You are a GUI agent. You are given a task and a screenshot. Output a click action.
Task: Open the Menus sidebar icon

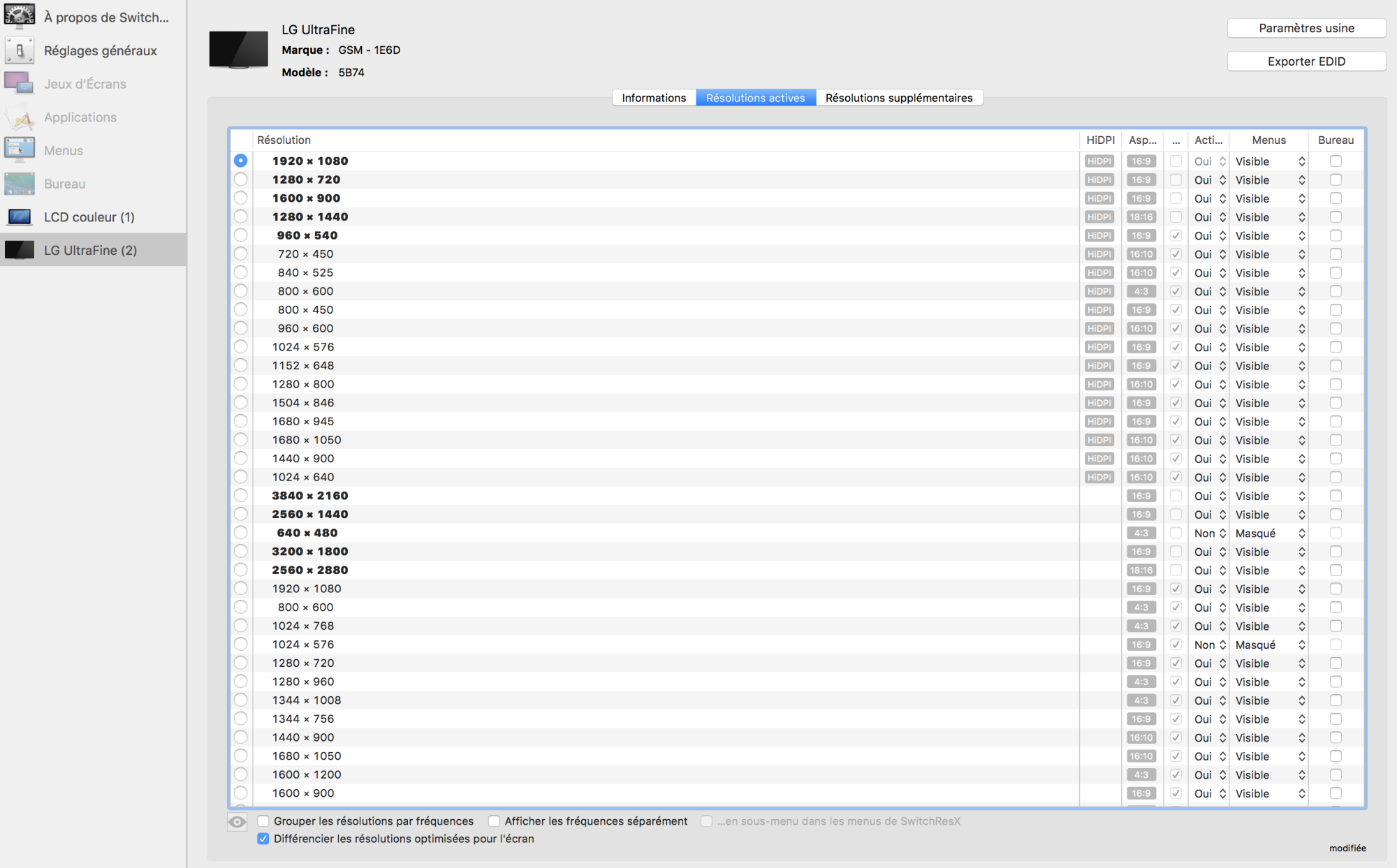tap(20, 150)
